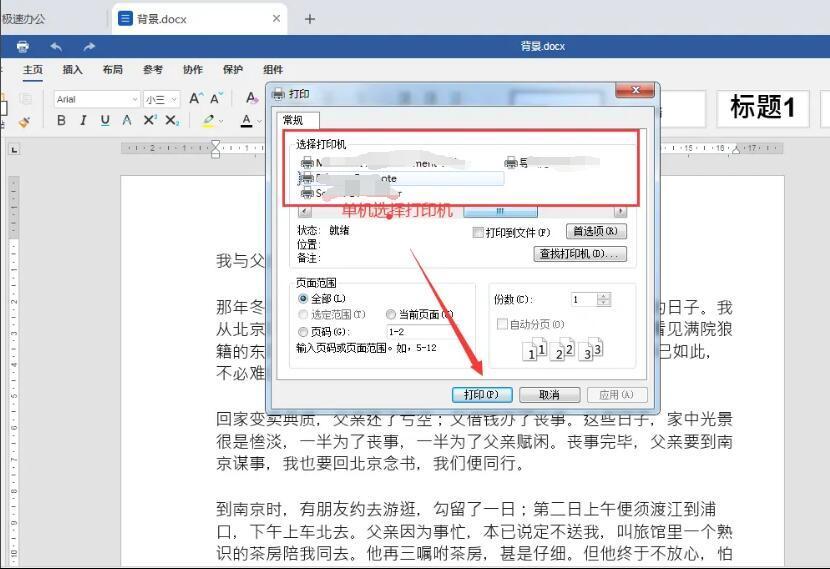Expand the font color dropdown arrow
830x569 pixels.
point(259,121)
